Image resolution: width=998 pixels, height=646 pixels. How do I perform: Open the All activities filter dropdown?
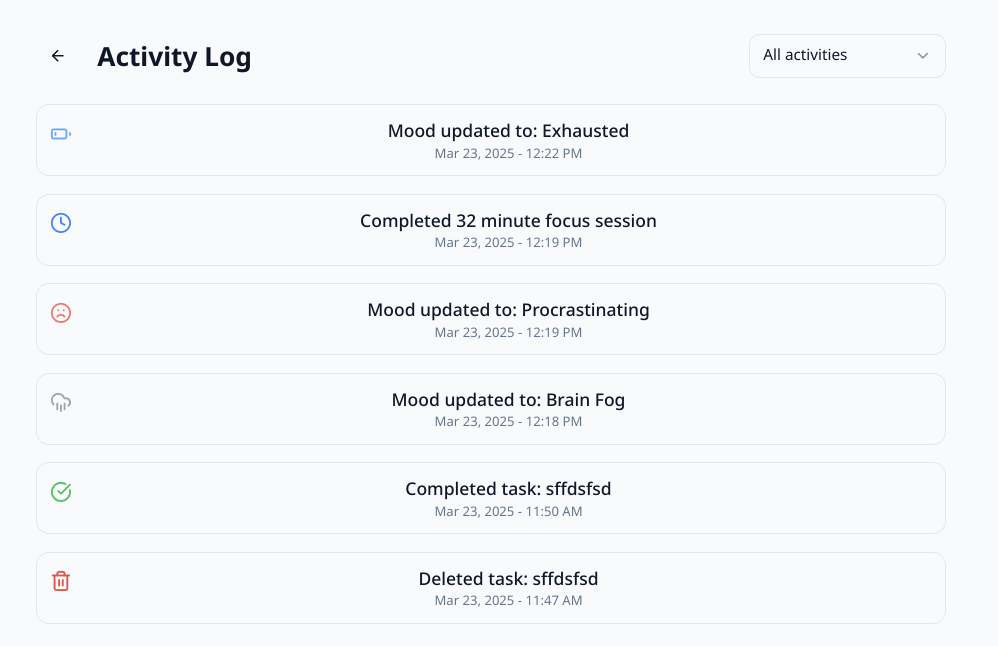[x=846, y=56]
